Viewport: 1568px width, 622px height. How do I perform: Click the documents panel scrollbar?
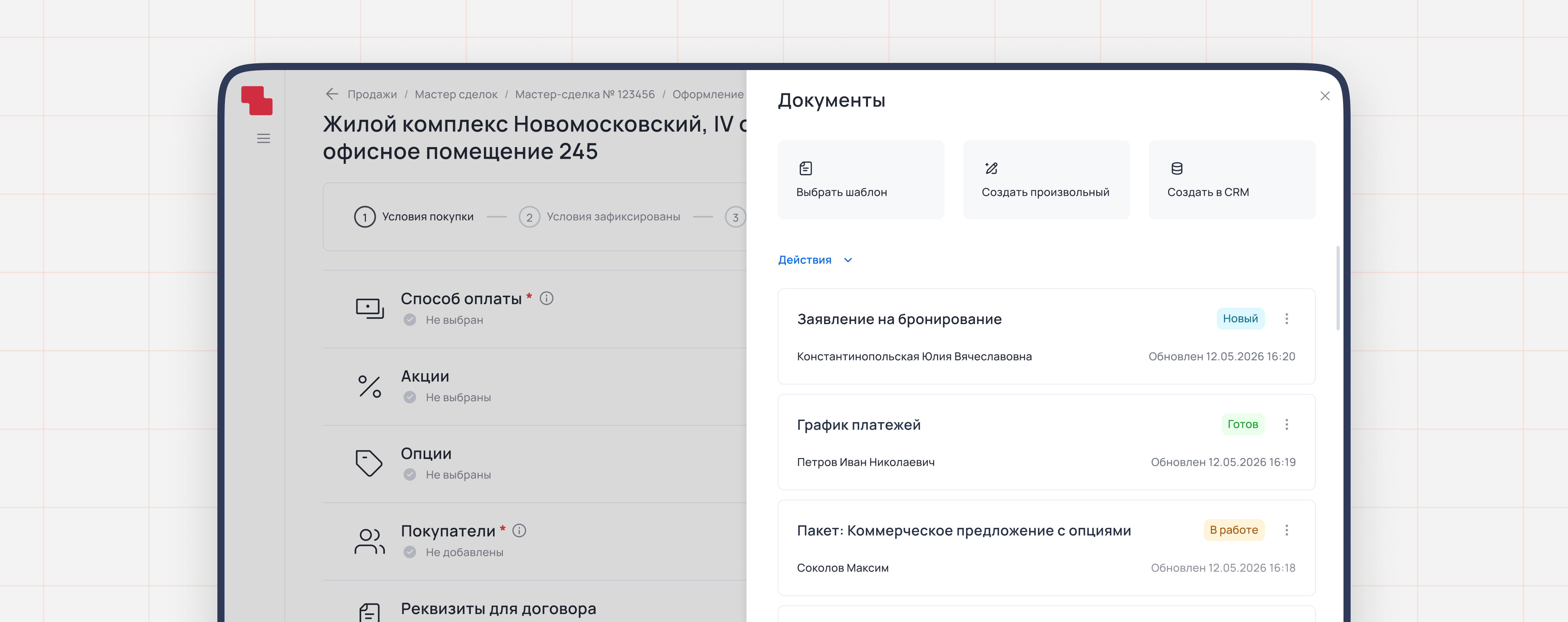(x=1337, y=288)
